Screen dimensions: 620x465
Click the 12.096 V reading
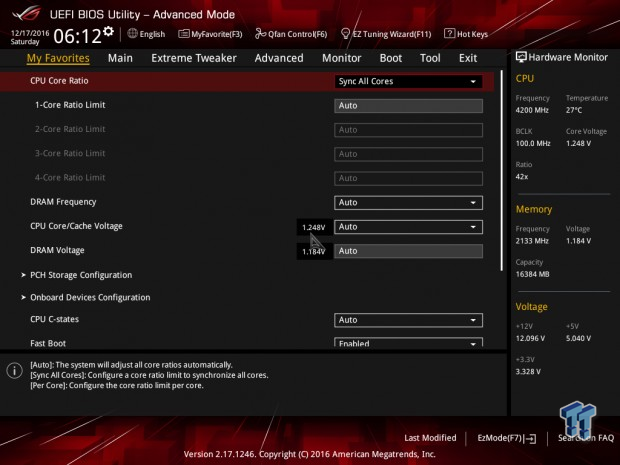click(x=530, y=338)
